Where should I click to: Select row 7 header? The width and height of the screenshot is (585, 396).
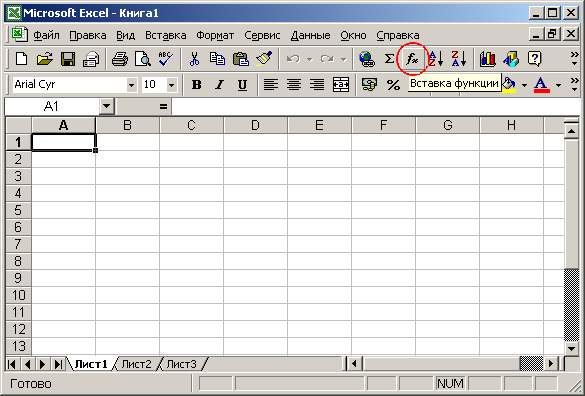pos(18,244)
